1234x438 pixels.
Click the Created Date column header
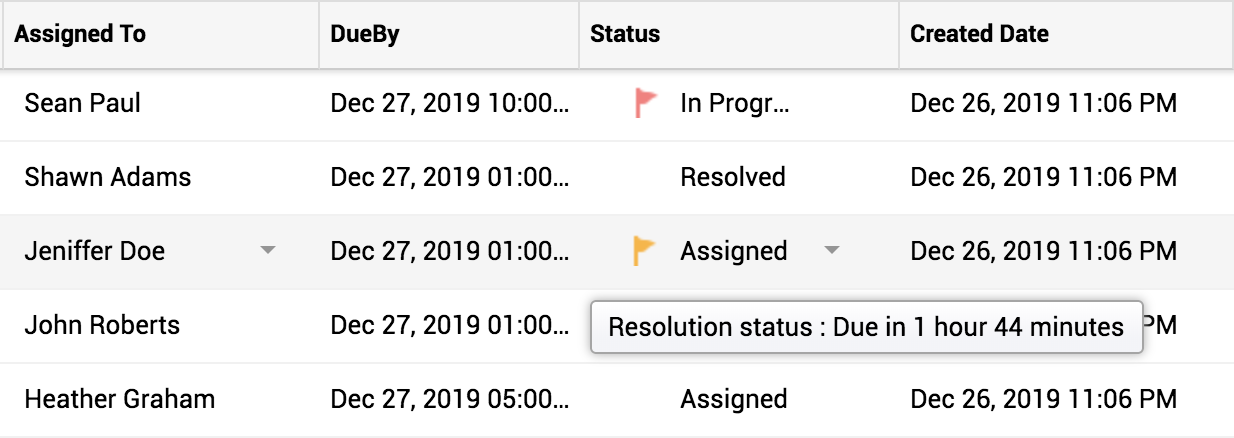(979, 34)
